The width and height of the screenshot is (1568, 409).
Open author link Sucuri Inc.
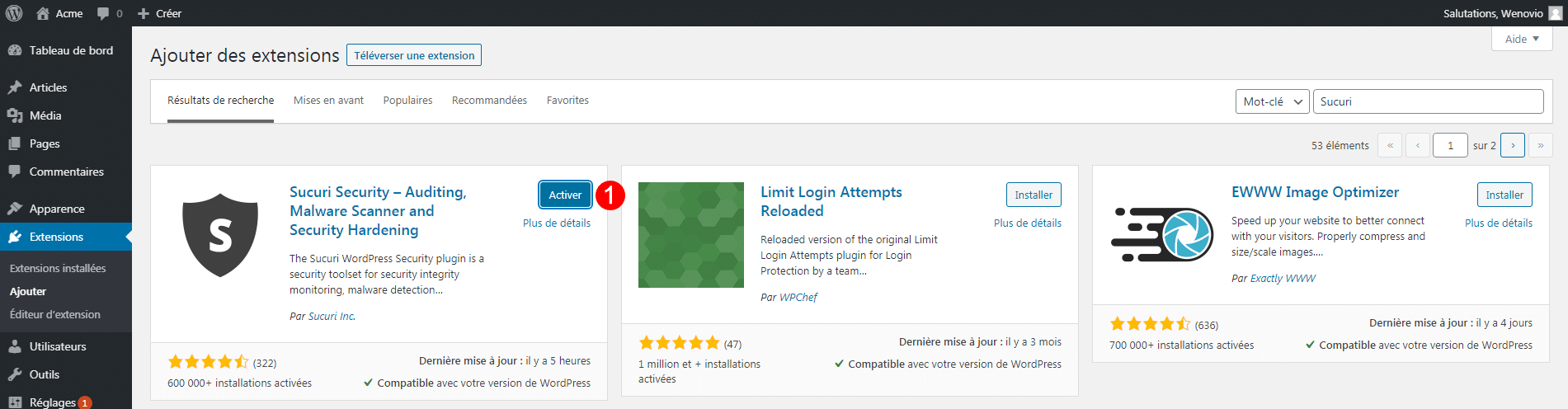click(332, 316)
